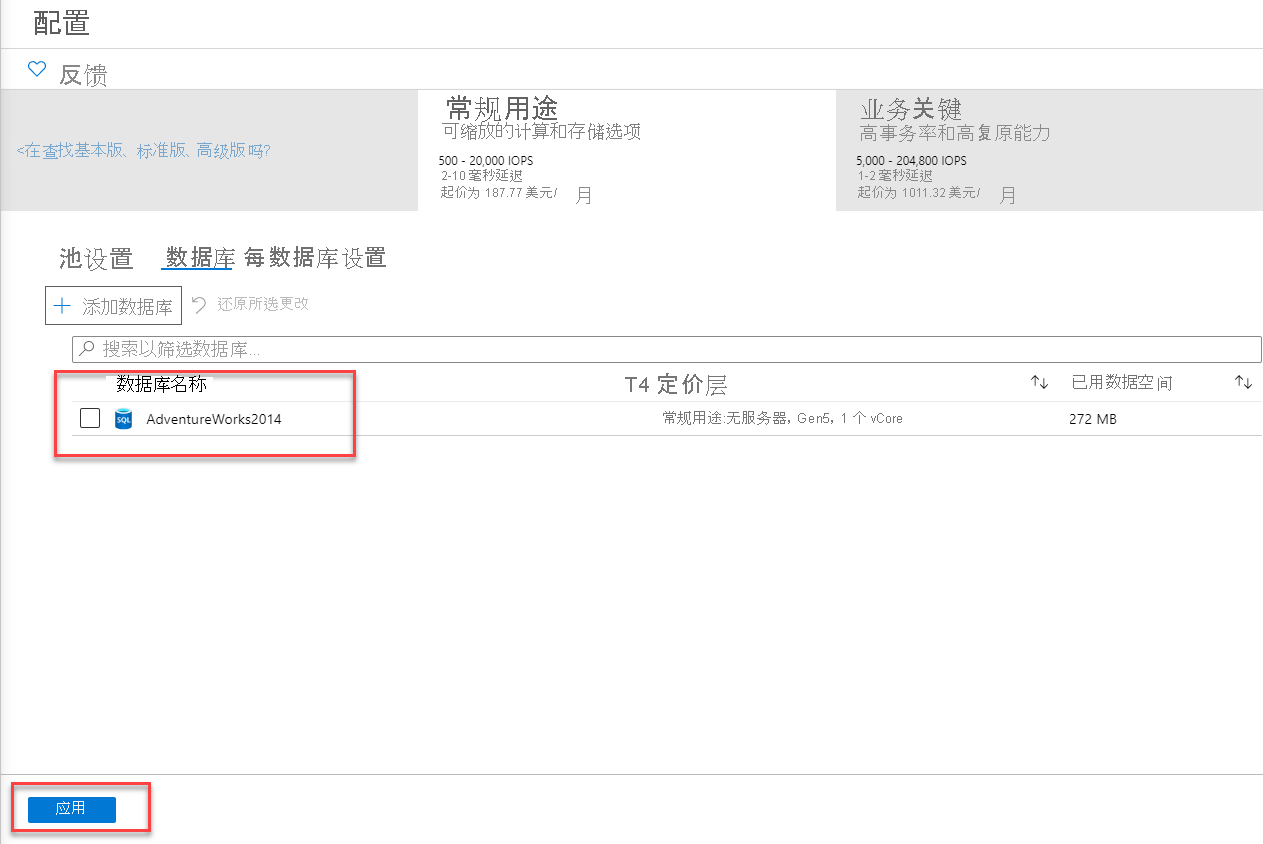
Task: Click 已用数据空间 column header
Action: 1122,383
